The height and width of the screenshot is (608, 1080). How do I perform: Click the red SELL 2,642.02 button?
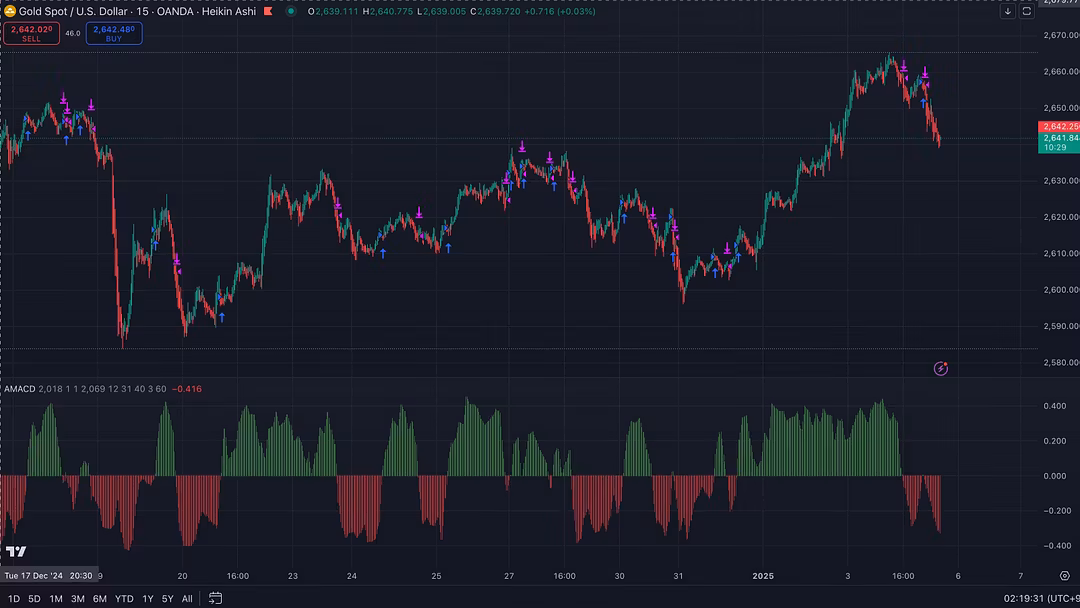(32, 33)
